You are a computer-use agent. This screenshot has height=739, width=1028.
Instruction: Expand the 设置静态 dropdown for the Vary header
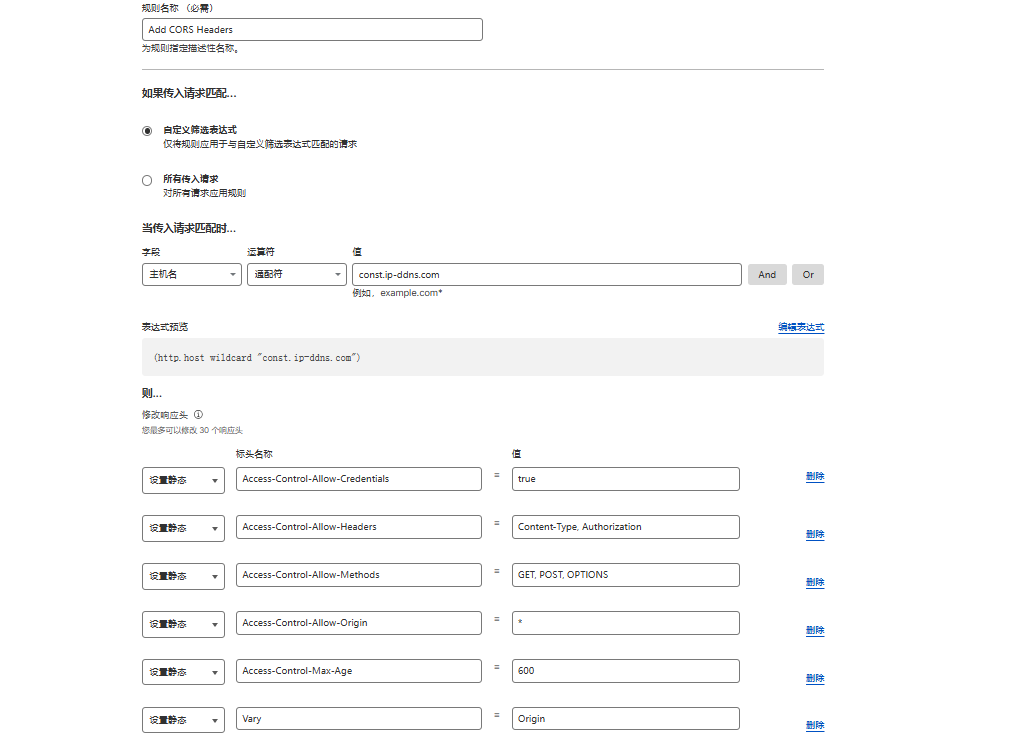[x=183, y=720]
